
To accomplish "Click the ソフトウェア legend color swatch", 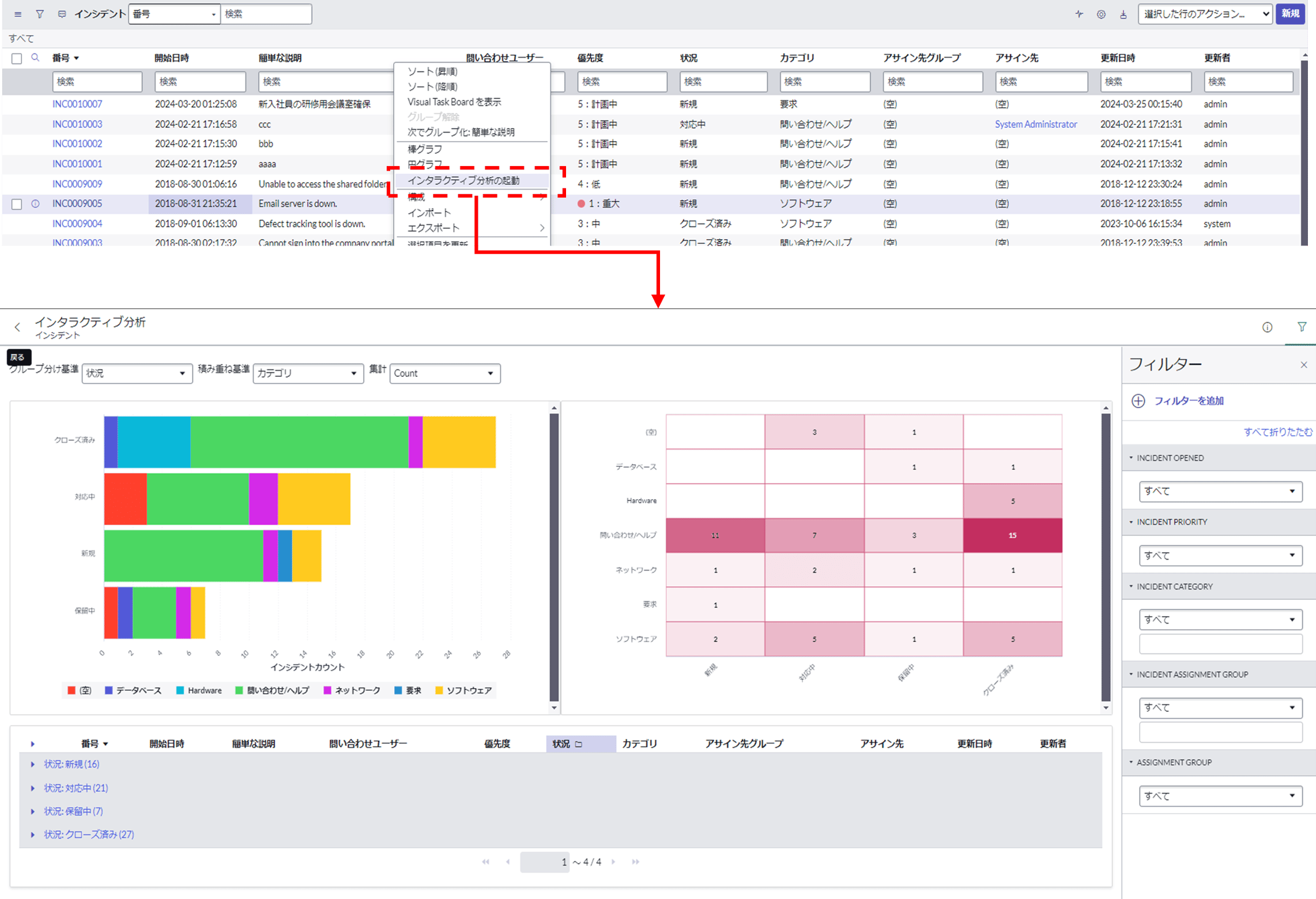I will pyautogui.click(x=439, y=690).
